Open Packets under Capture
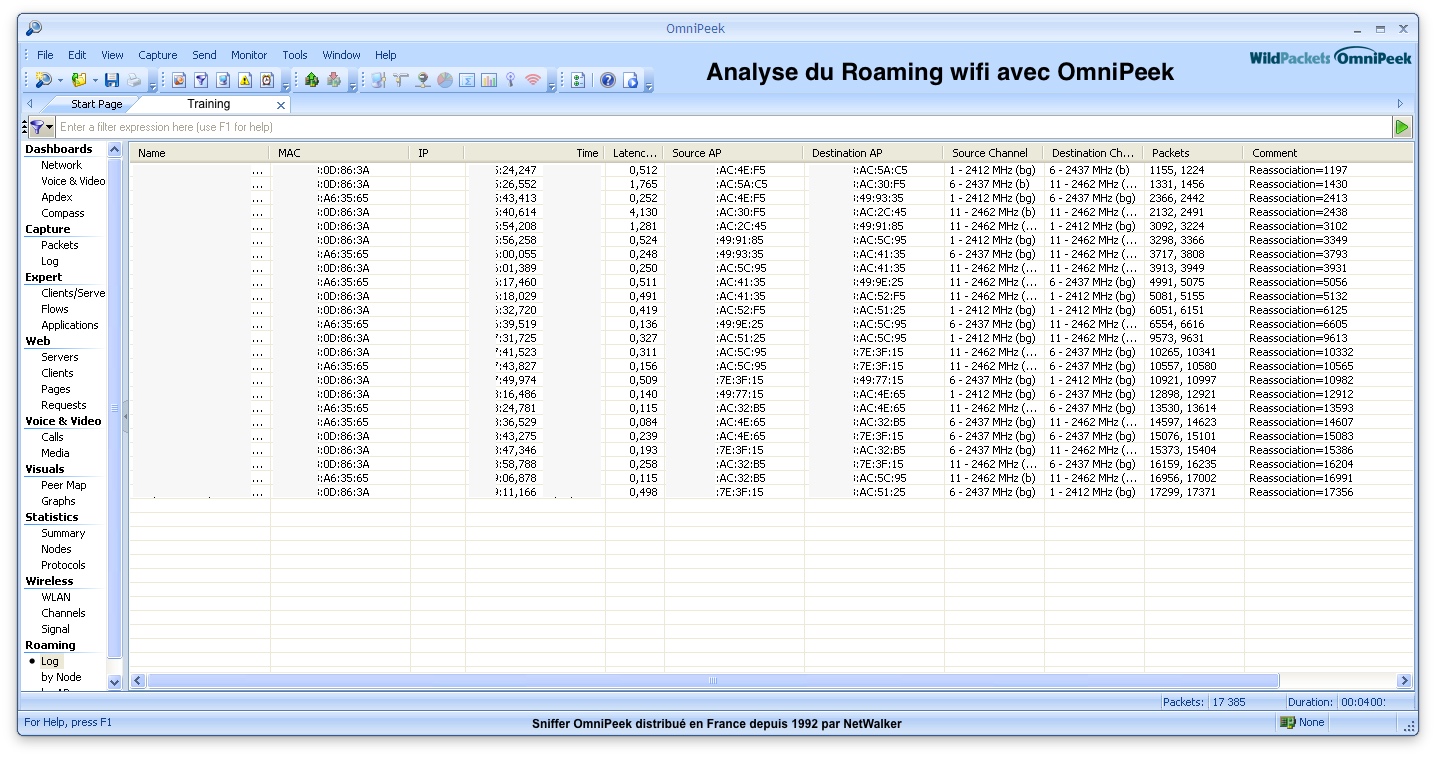 pos(60,245)
